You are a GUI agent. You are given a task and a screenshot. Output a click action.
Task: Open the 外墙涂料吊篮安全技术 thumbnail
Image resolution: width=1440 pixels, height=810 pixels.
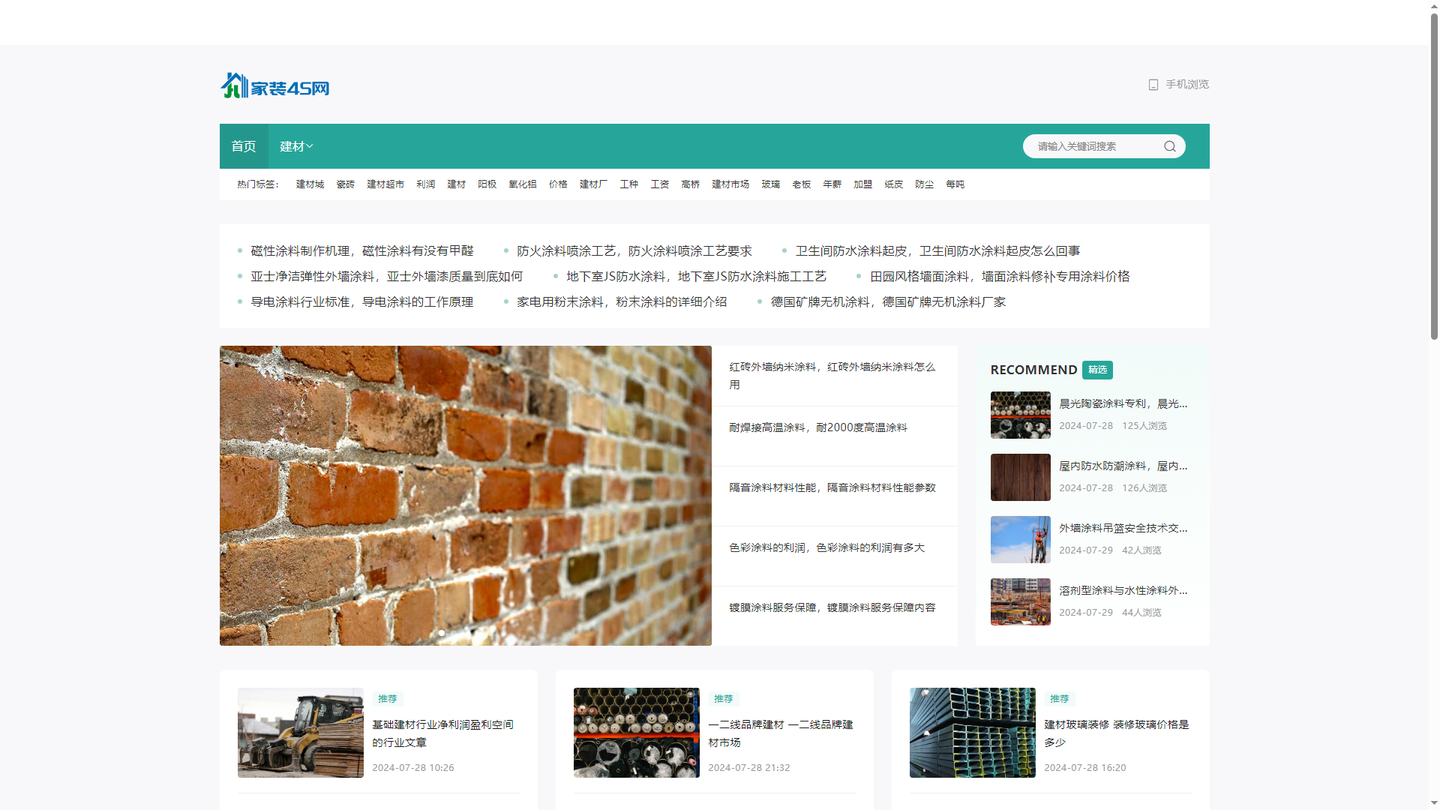click(1021, 540)
